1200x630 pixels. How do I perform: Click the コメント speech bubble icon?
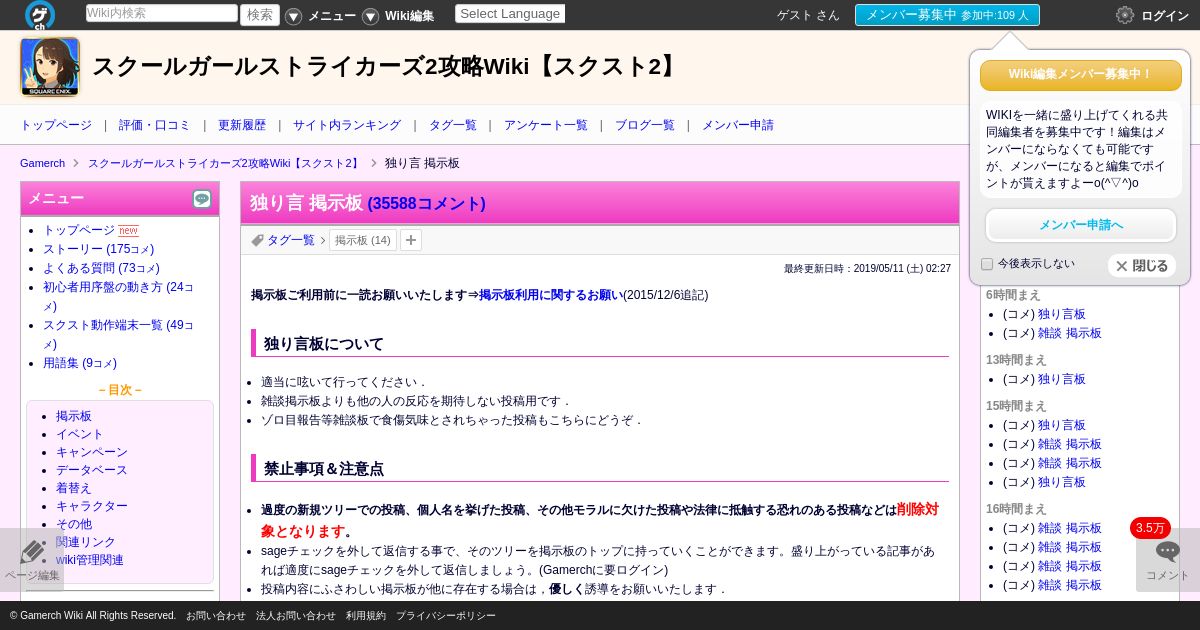tap(1168, 551)
